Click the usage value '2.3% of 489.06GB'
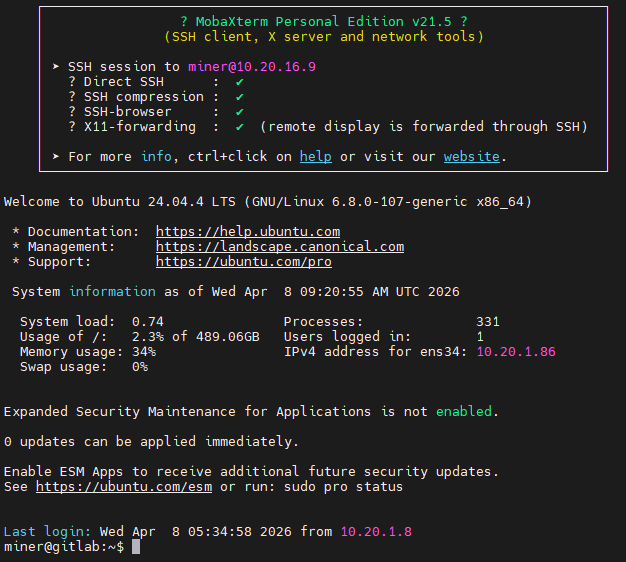Image resolution: width=626 pixels, height=562 pixels. 196,337
